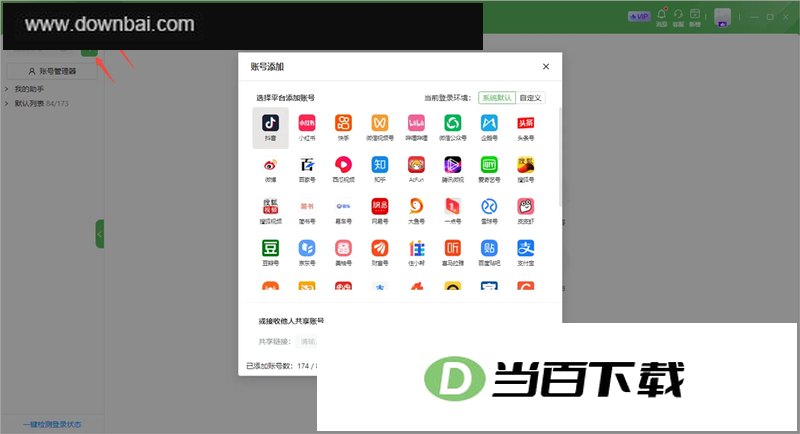Select the 网易号 red icon
The width and height of the screenshot is (800, 434).
point(380,207)
